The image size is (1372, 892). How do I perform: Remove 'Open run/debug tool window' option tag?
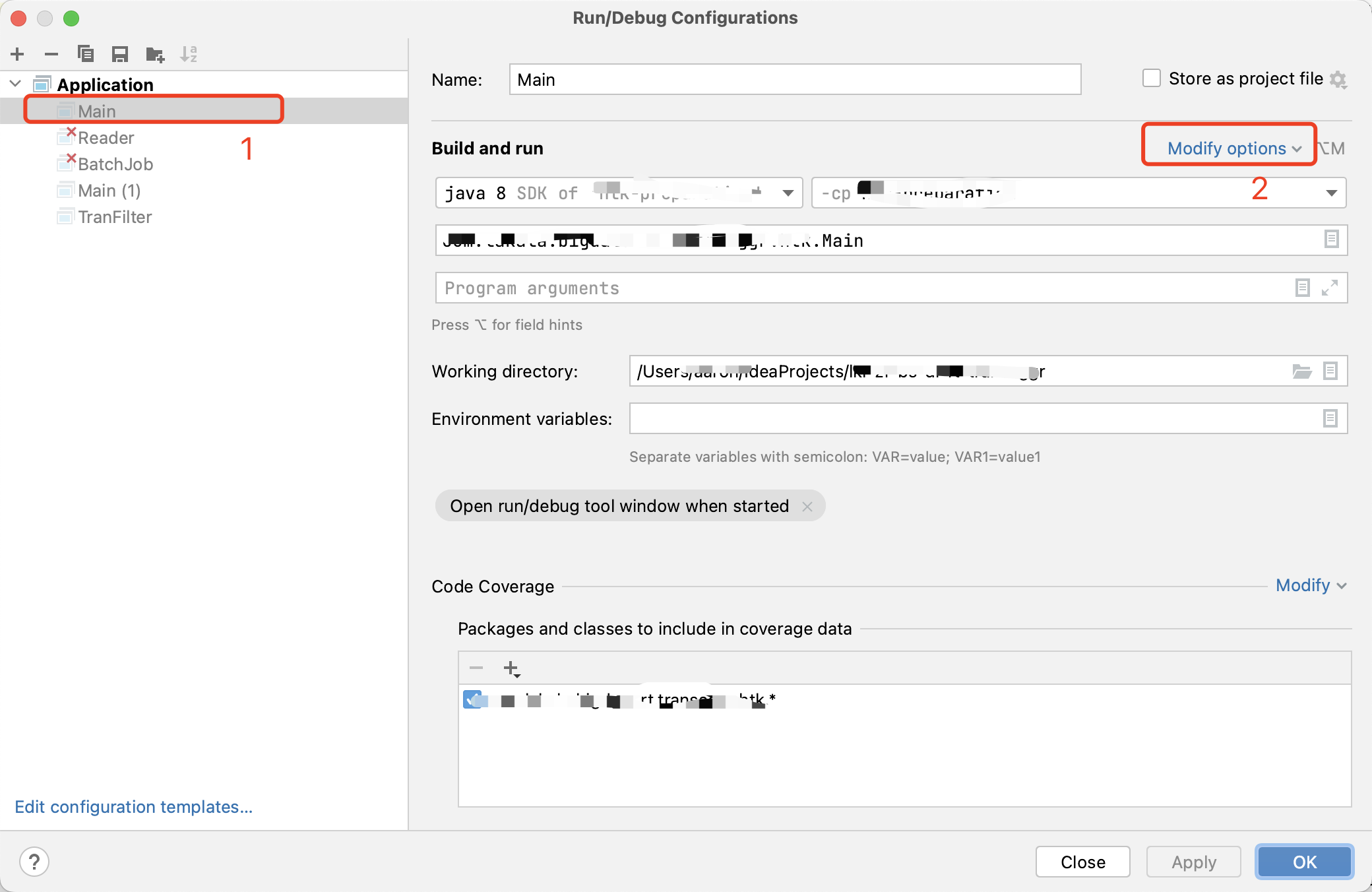tap(807, 506)
